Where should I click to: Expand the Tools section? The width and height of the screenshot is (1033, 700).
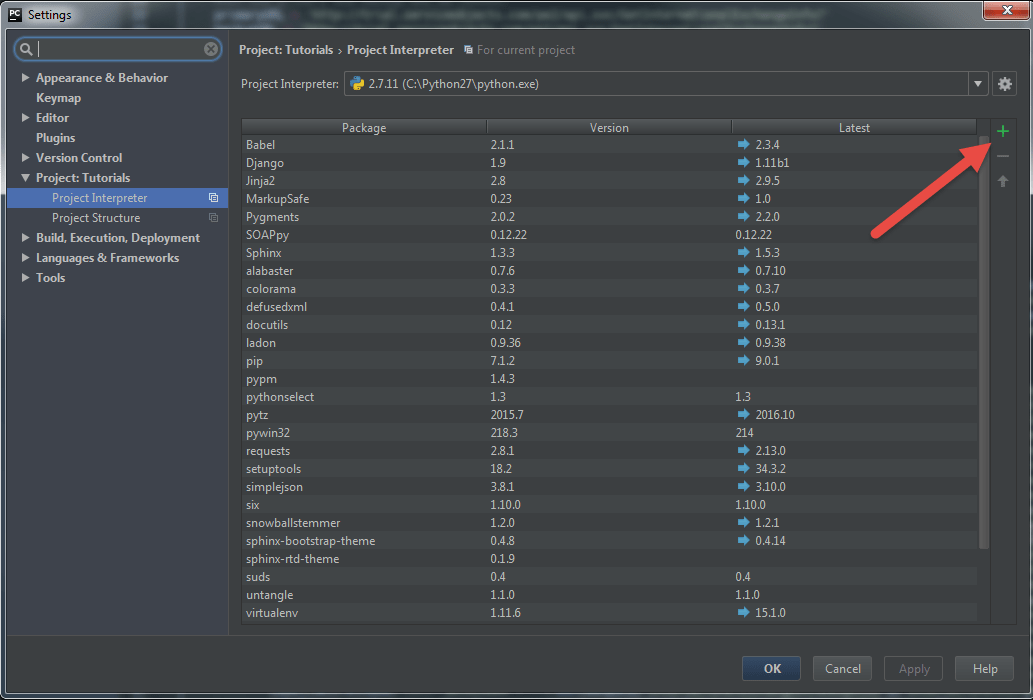[25, 277]
